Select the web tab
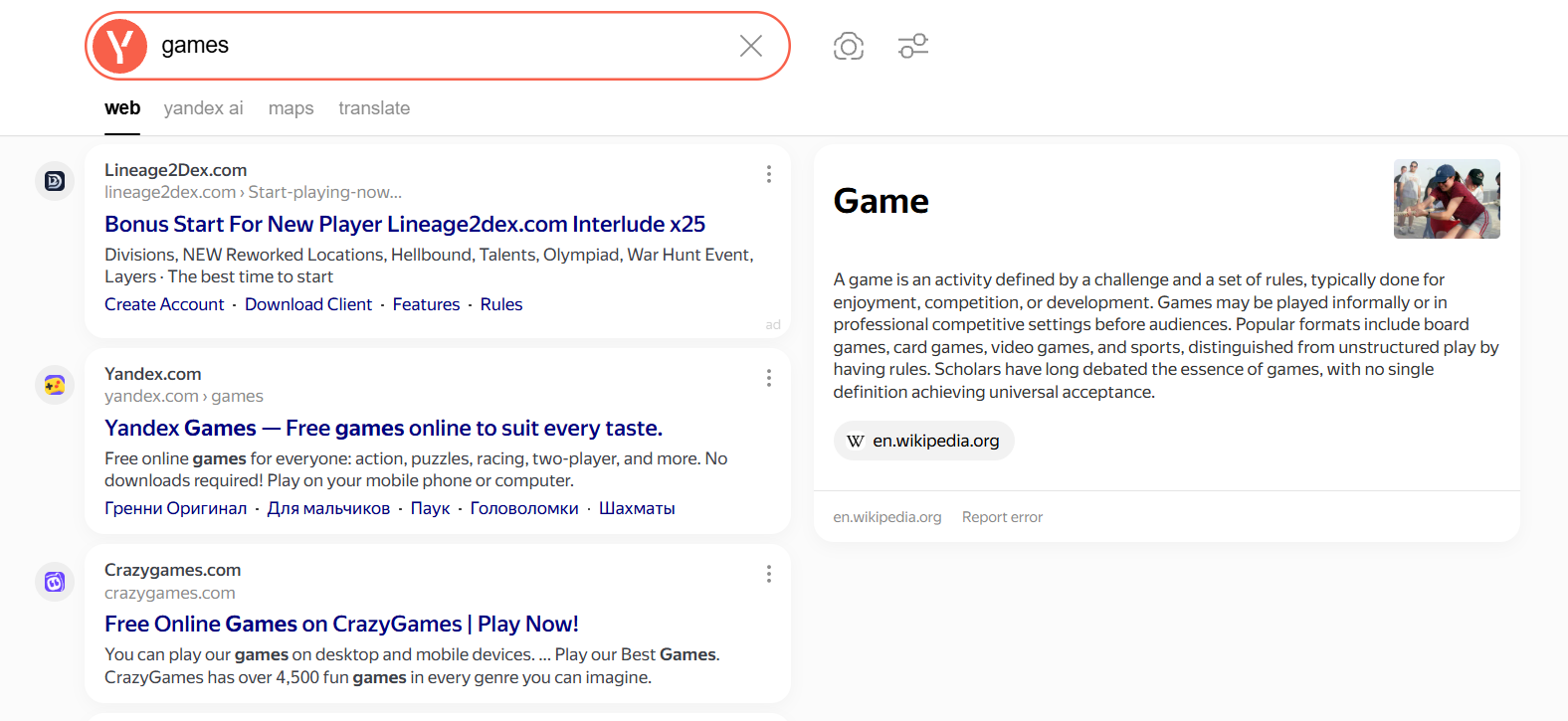1568x721 pixels. click(x=122, y=108)
